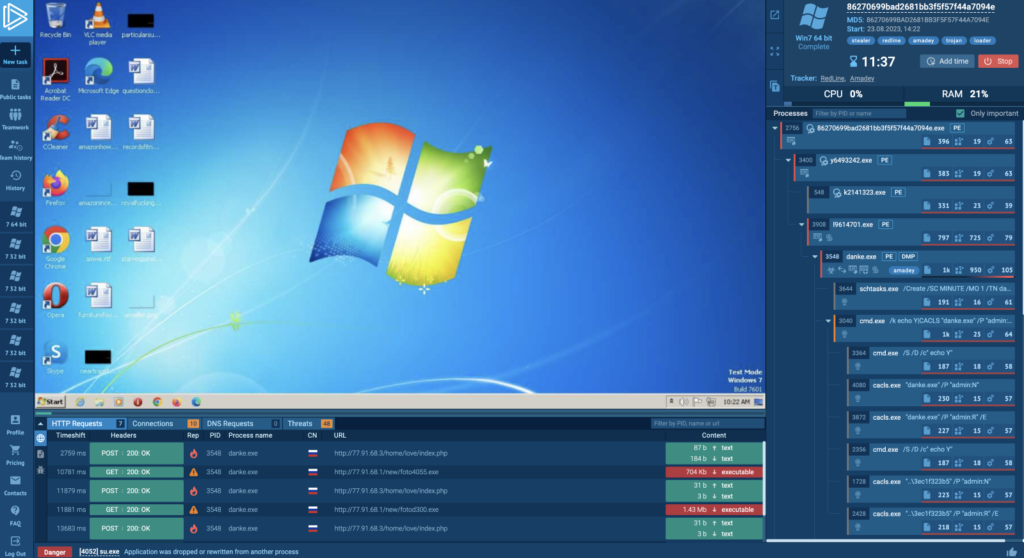
Task: Follow the RedLine tracker link
Action: 832,78
